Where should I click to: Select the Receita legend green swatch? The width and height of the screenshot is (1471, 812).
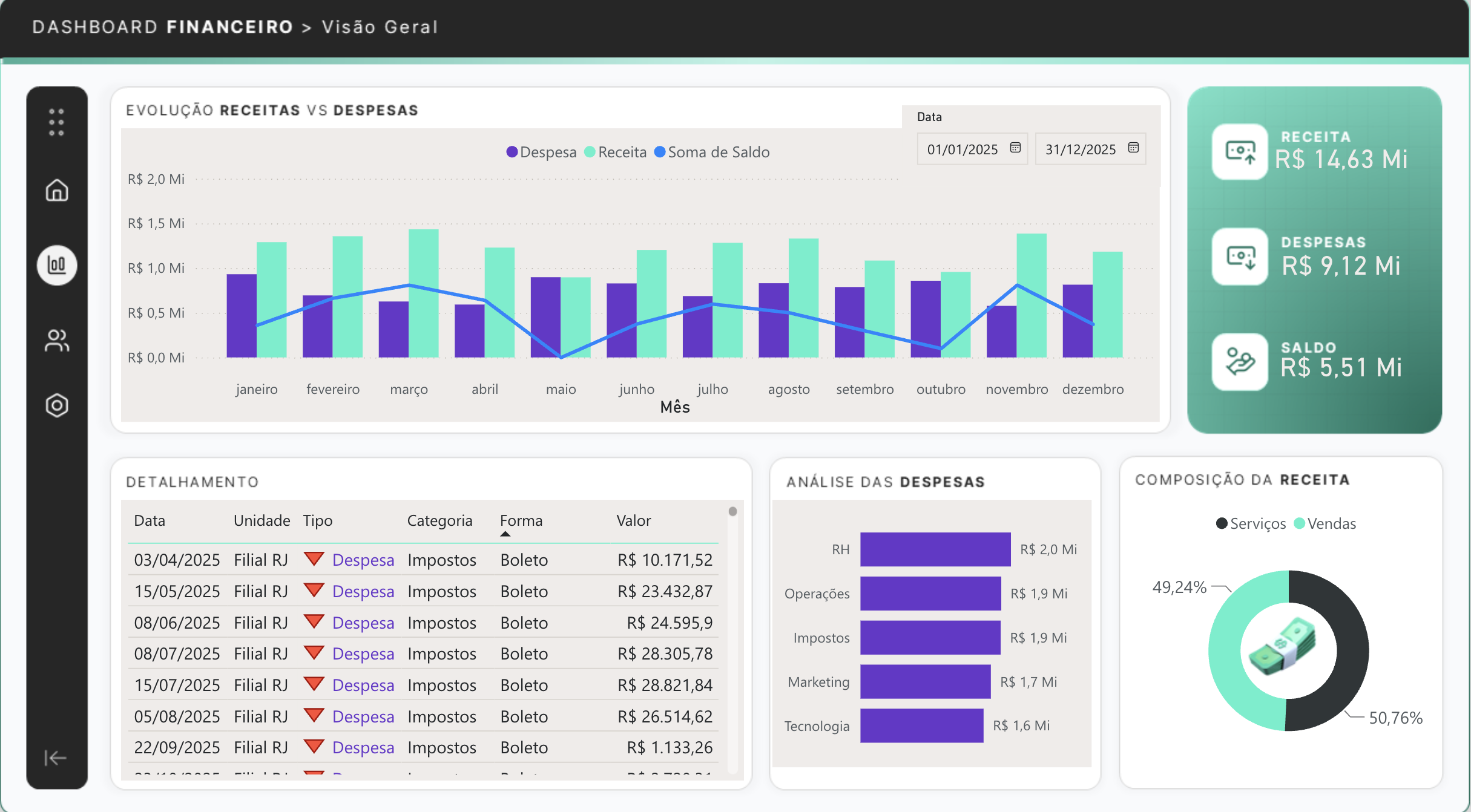pos(590,152)
